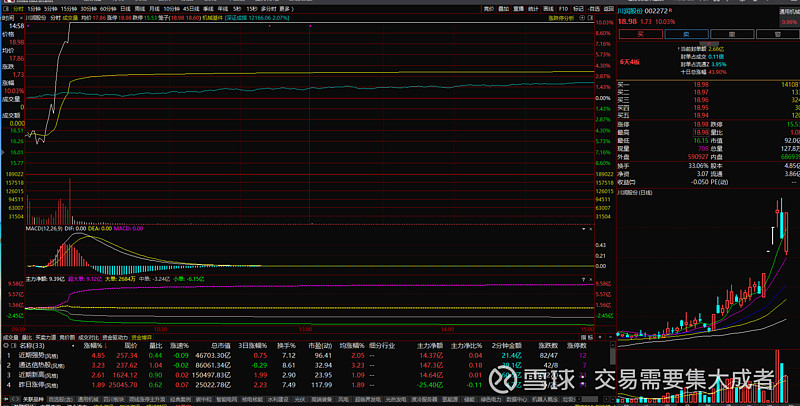Screen dimensions: 800x406
Task: Click the stock name 川润股份 header
Action: coord(630,11)
